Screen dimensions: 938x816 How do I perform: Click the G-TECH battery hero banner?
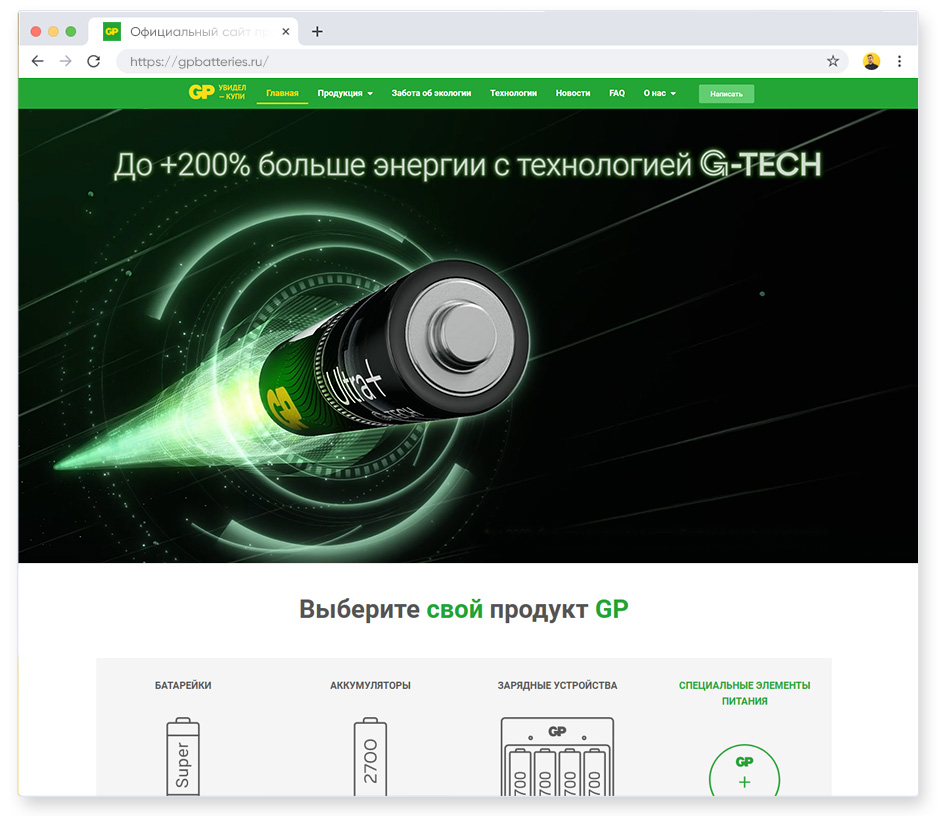click(x=468, y=336)
